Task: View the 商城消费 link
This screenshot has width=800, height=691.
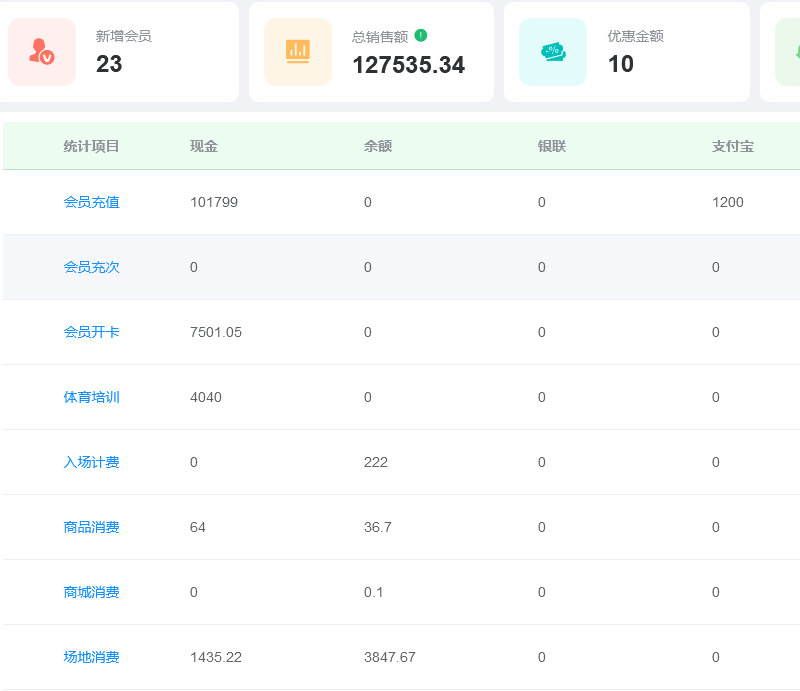Action: 91,592
